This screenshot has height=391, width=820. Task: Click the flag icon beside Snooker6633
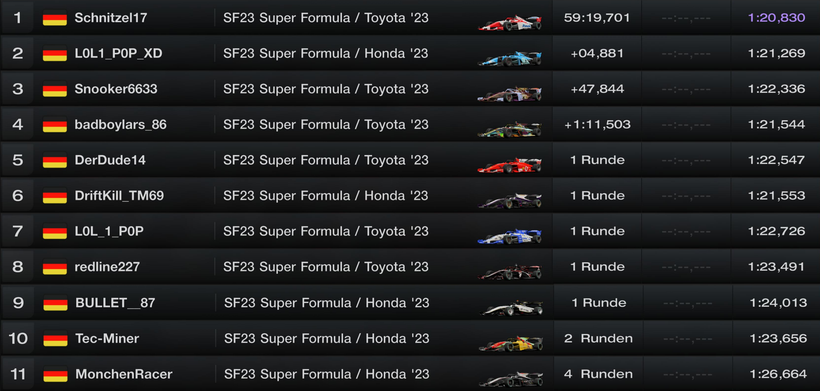click(x=55, y=89)
